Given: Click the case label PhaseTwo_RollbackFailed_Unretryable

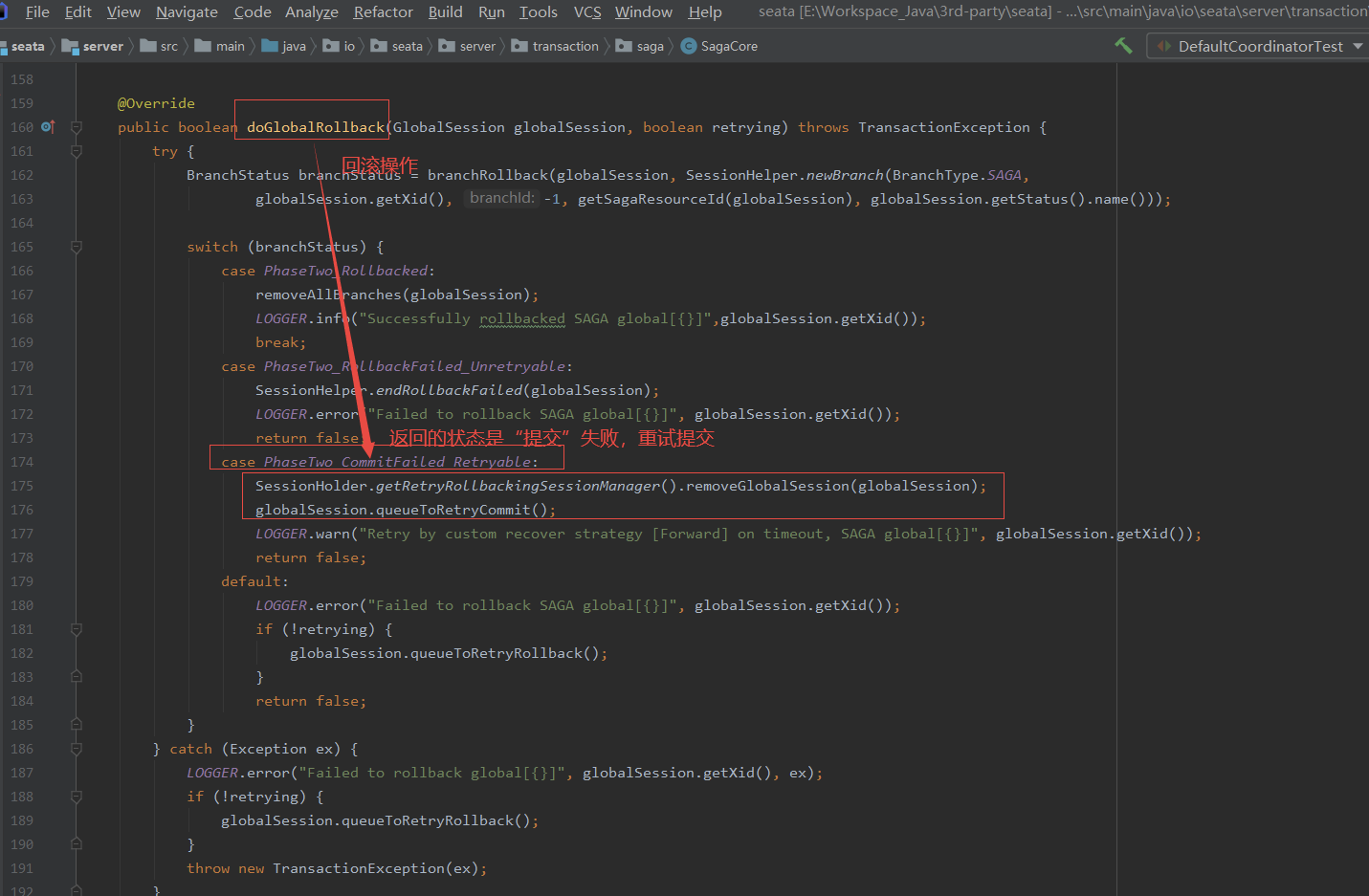Looking at the screenshot, I should (416, 366).
